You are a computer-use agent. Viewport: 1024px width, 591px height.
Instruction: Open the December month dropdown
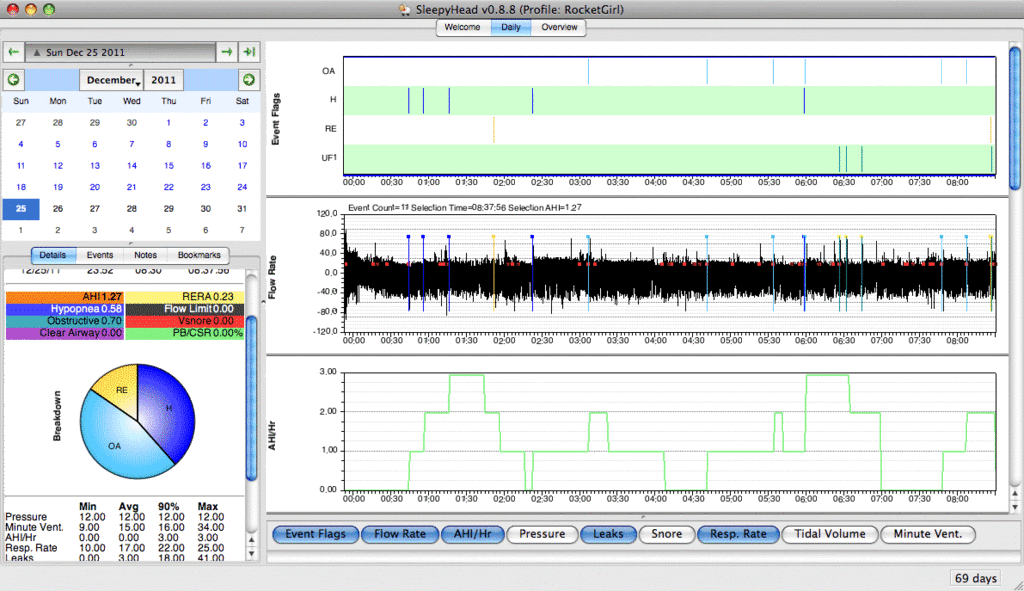tap(112, 80)
